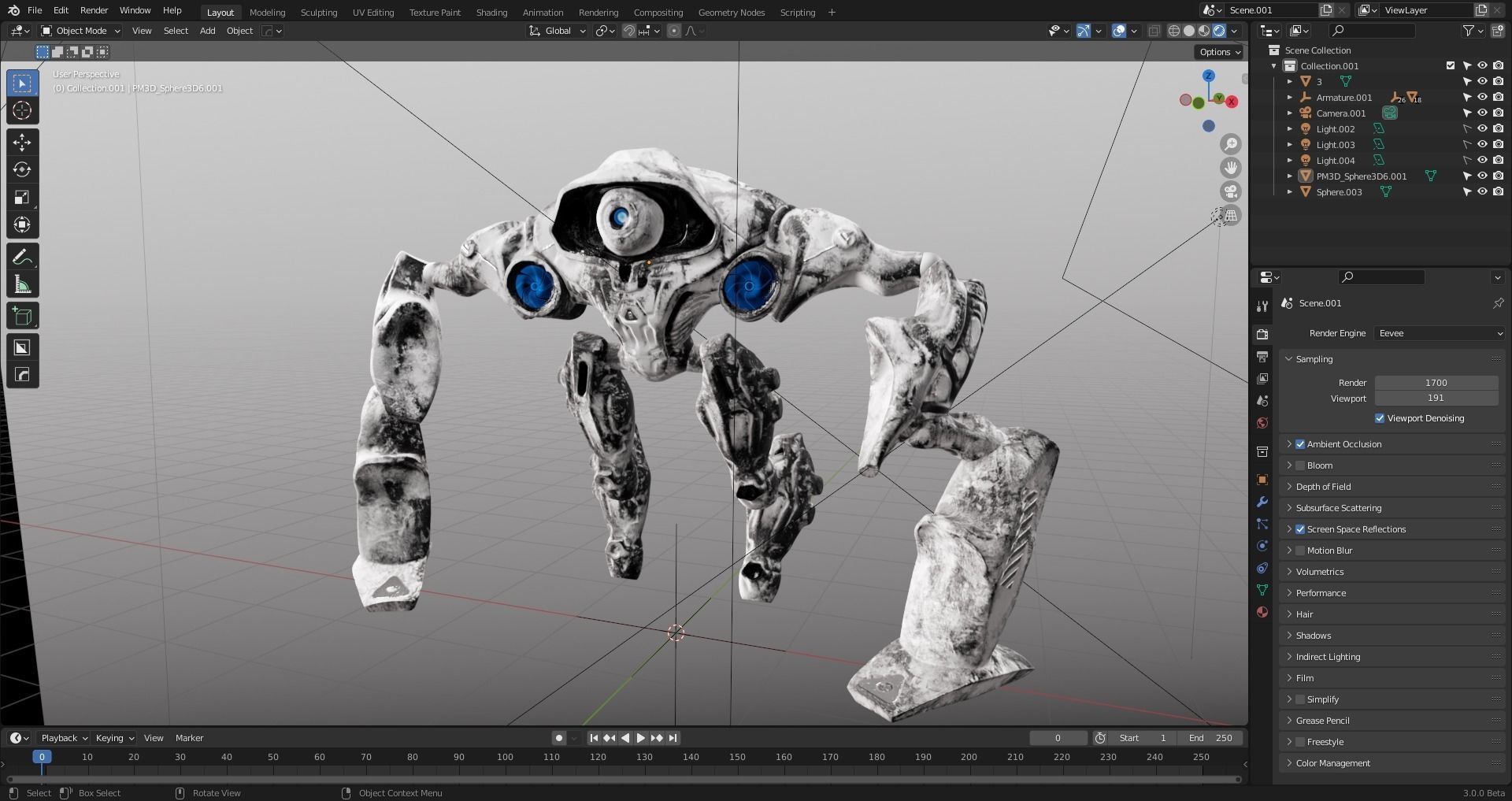Select the Transform tool
The image size is (1512, 801).
click(x=22, y=225)
